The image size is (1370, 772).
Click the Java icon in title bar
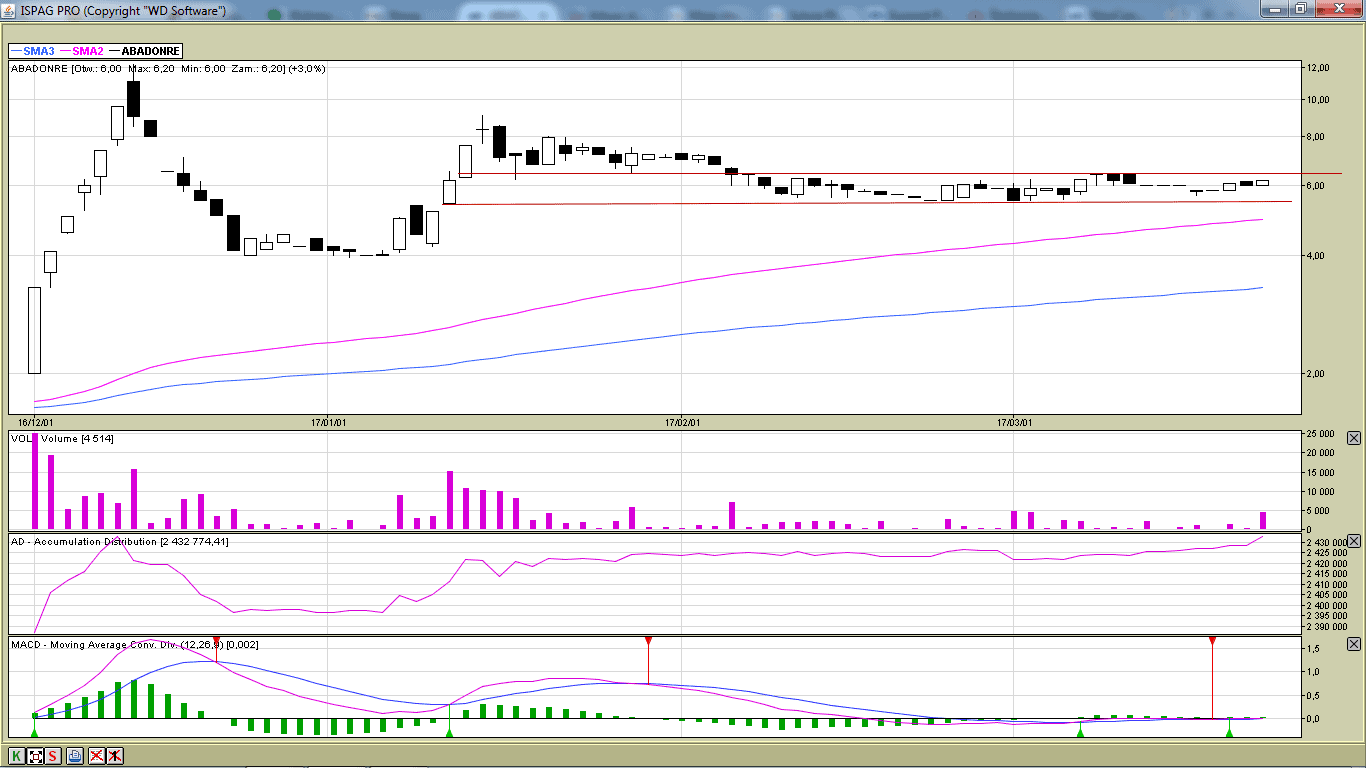point(10,10)
